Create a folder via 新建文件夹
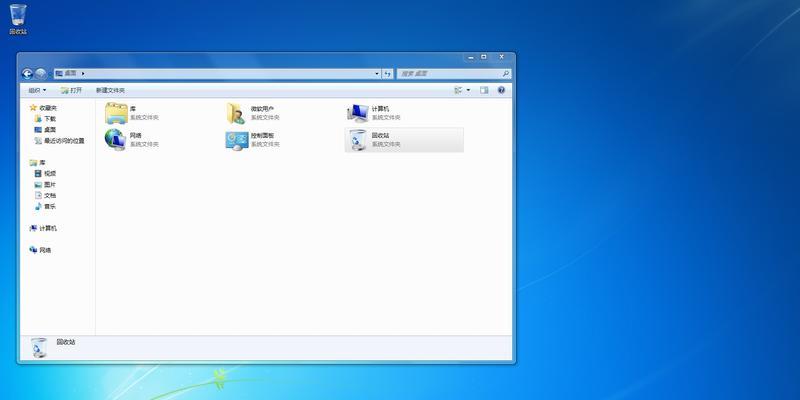The height and width of the screenshot is (400, 800). [x=110, y=90]
